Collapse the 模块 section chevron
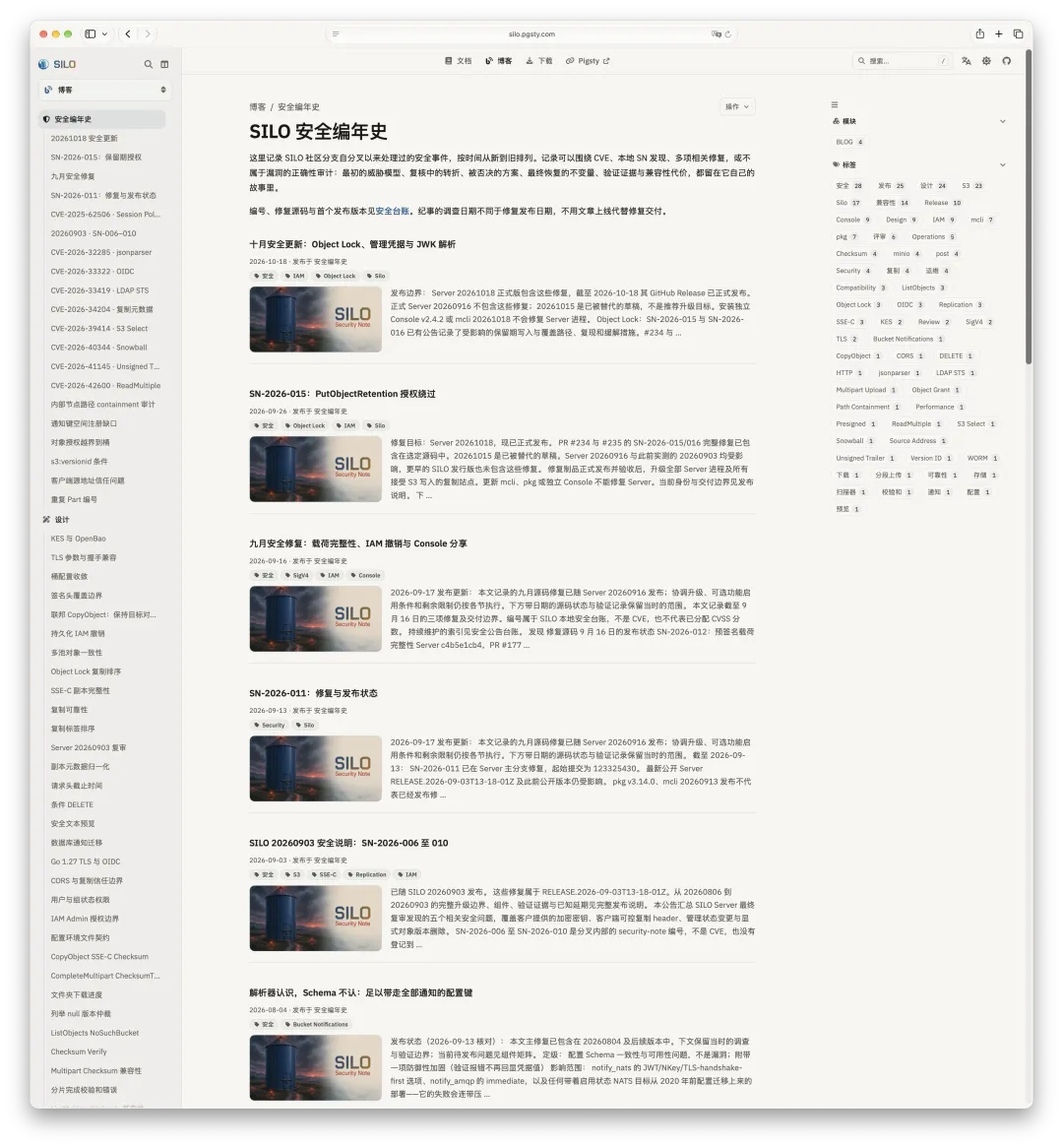 (x=1003, y=121)
